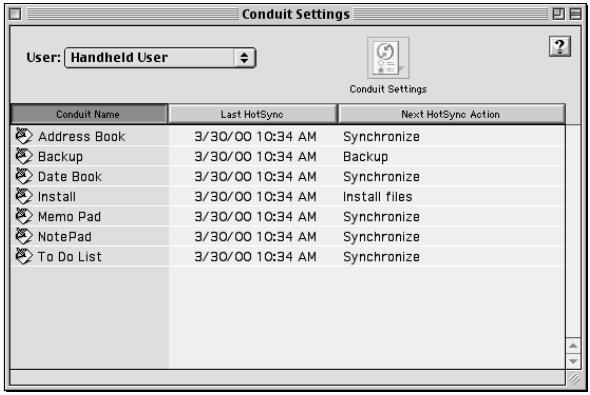Click Synchronize action for Memo Pad
The image size is (590, 395).
381,217
